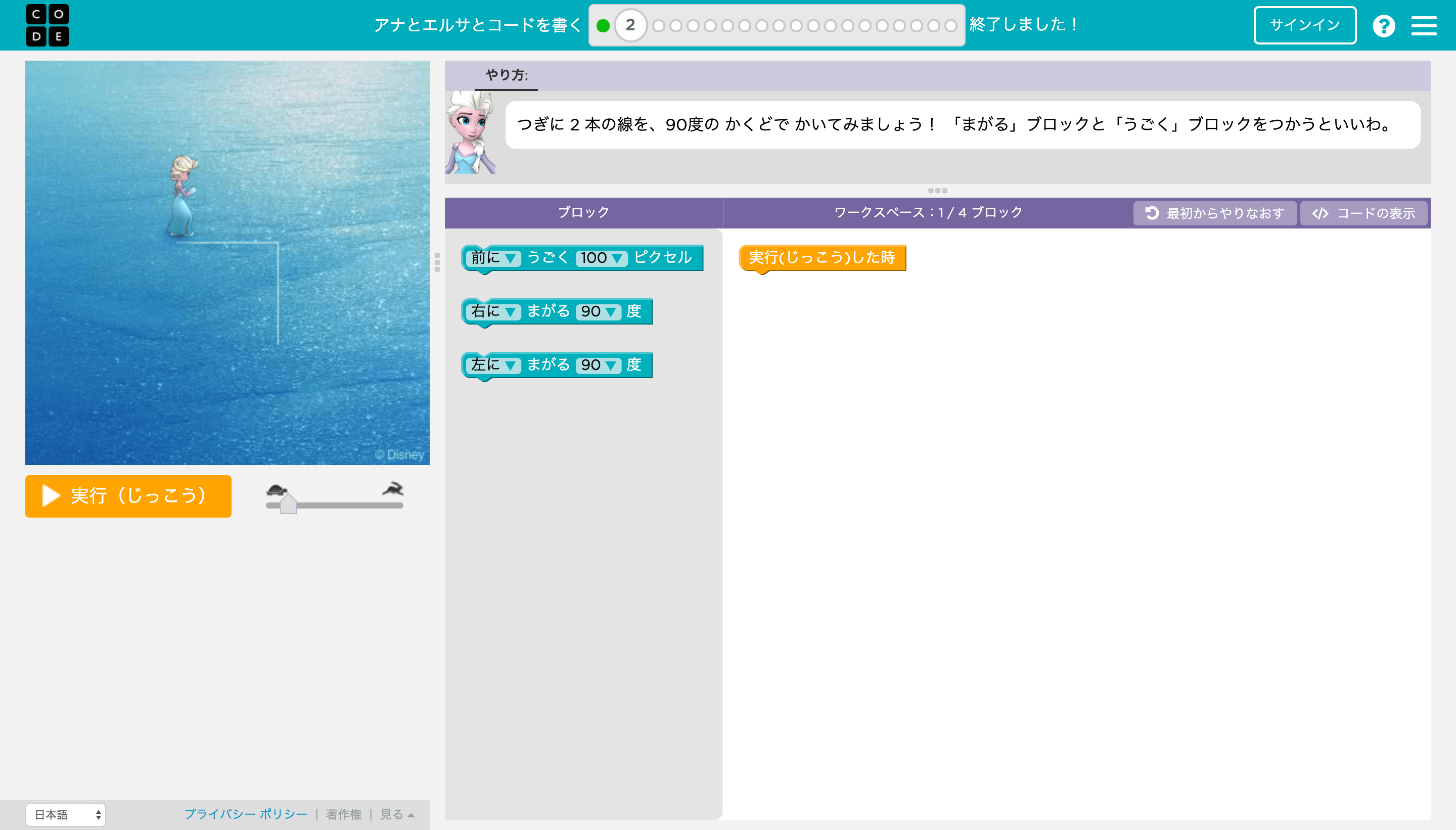
Task: Open the 90 degree dropdown in 右に block
Action: (598, 312)
